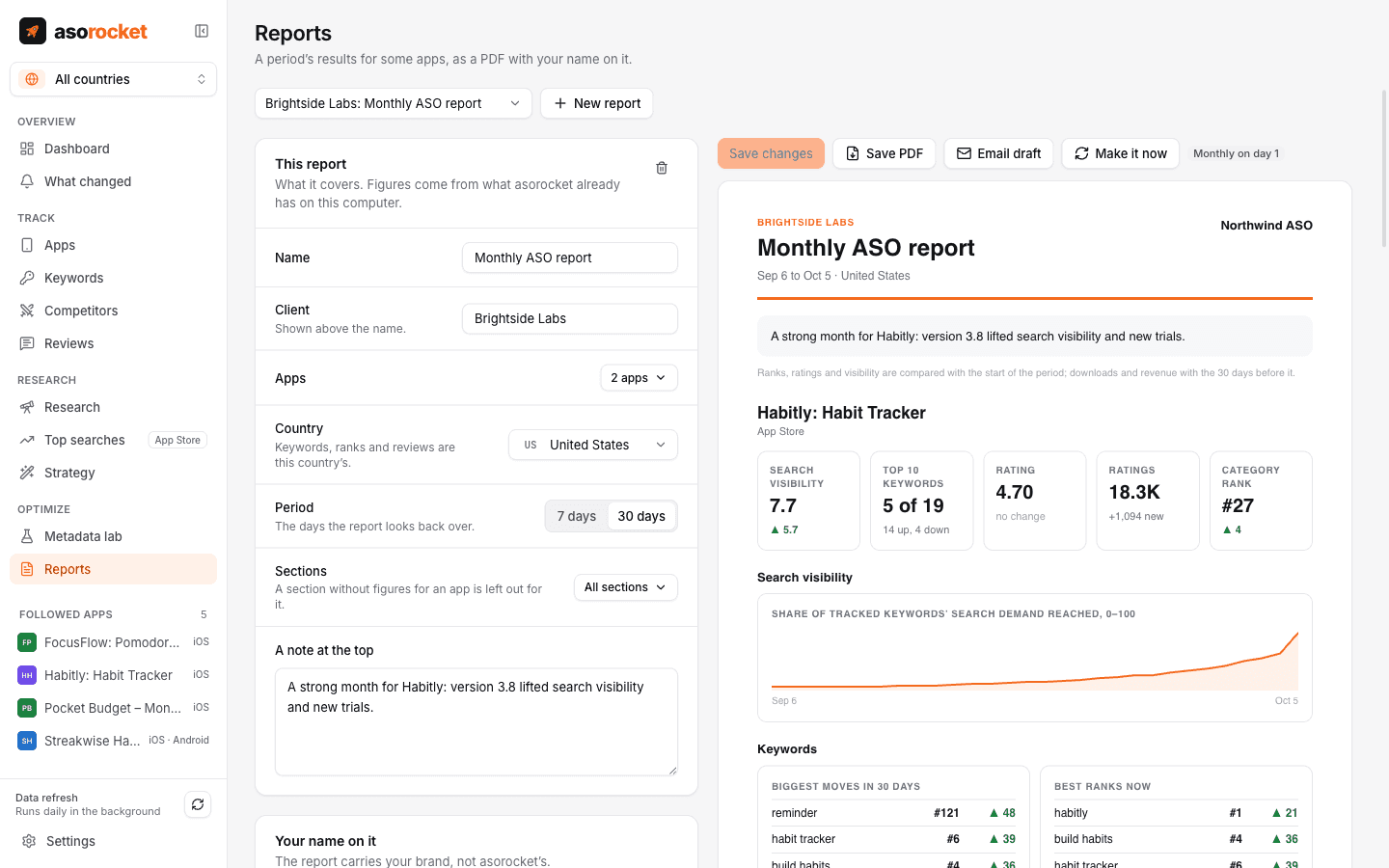Screen dimensions: 1389x868
Task: Click 'Monthly on day 1' schedule label
Action: pos(1237,153)
